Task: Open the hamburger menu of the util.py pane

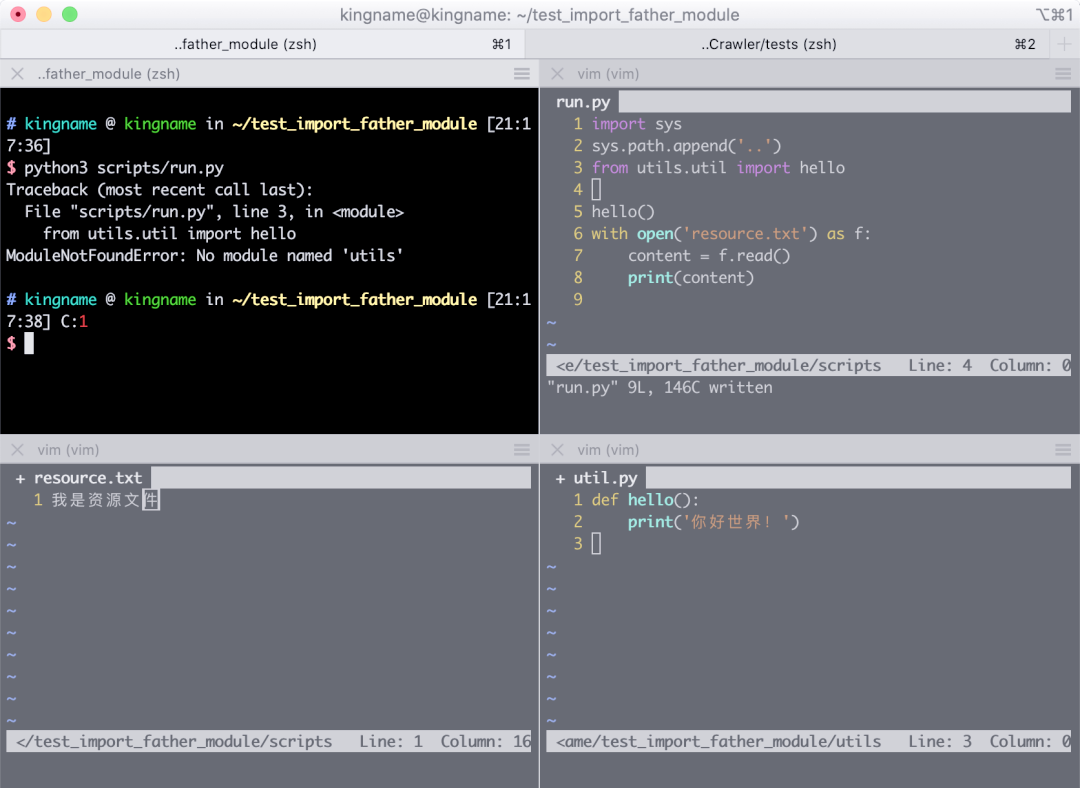Action: pyautogui.click(x=1063, y=450)
